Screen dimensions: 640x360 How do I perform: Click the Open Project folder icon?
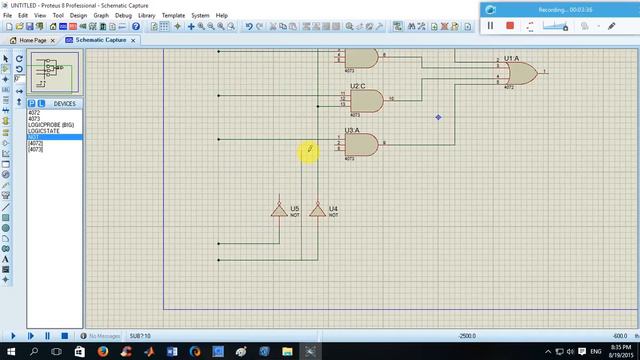click(x=19, y=27)
